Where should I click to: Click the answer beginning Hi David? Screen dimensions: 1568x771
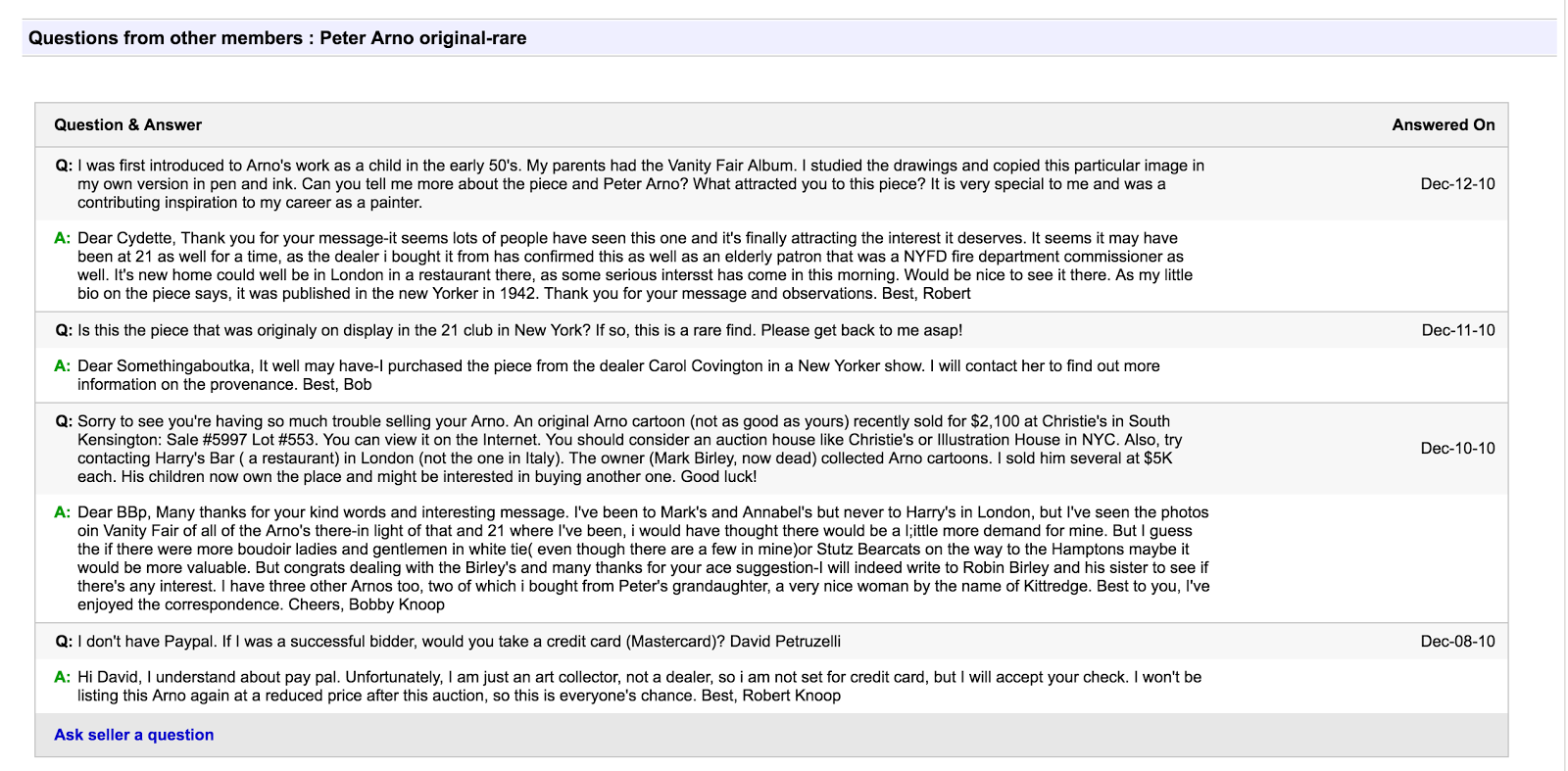pyautogui.click(x=639, y=686)
